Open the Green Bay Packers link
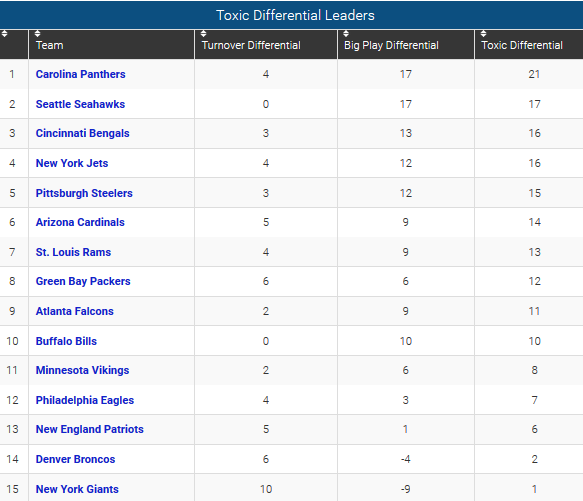 tap(83, 281)
